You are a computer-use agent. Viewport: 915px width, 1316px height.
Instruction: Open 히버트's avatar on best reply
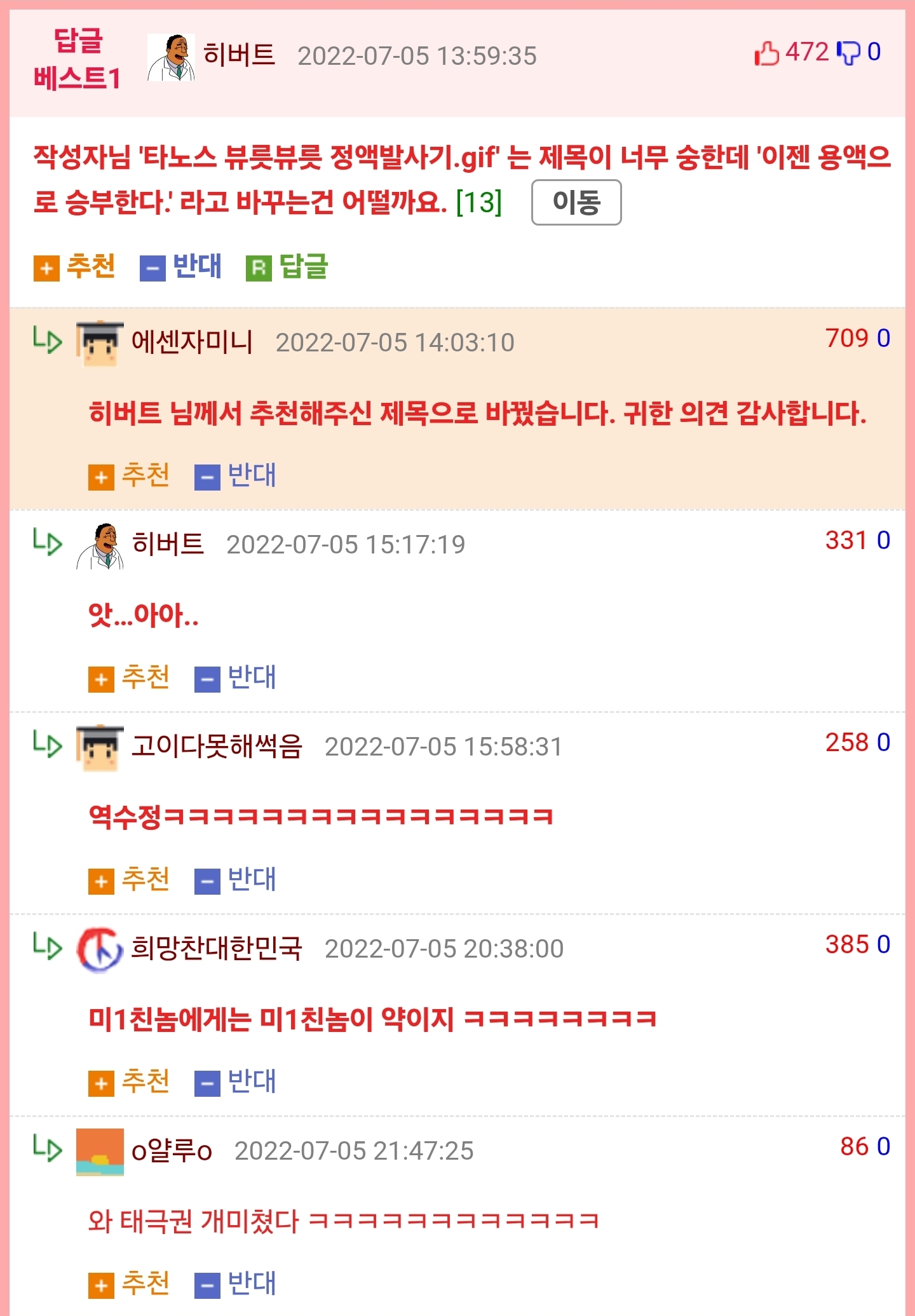tap(171, 57)
